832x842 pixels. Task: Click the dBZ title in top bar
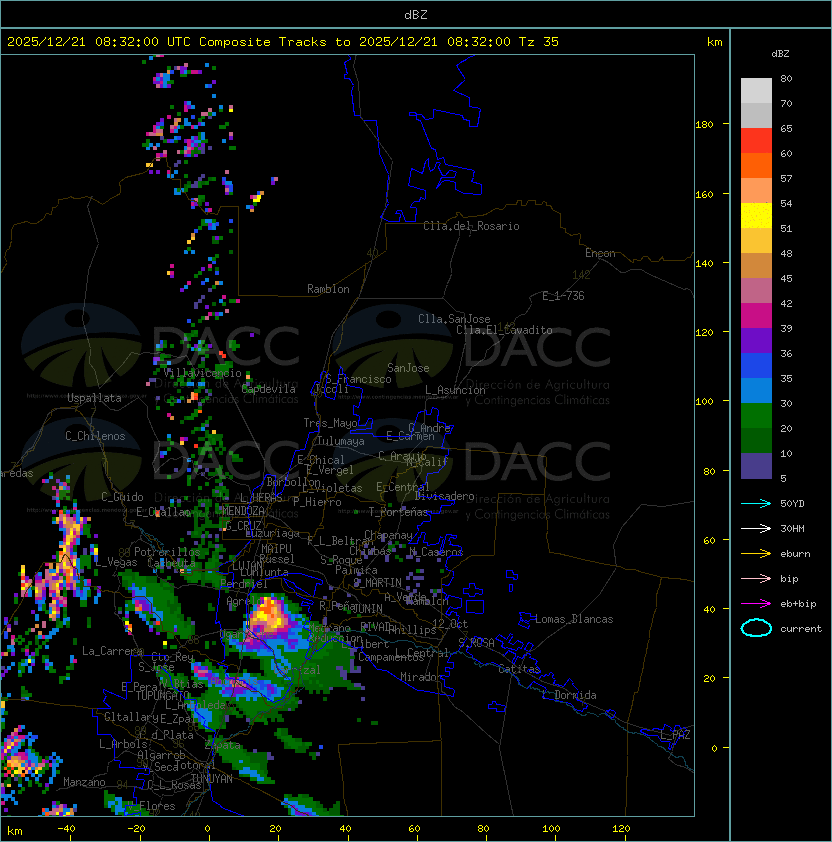point(416,14)
